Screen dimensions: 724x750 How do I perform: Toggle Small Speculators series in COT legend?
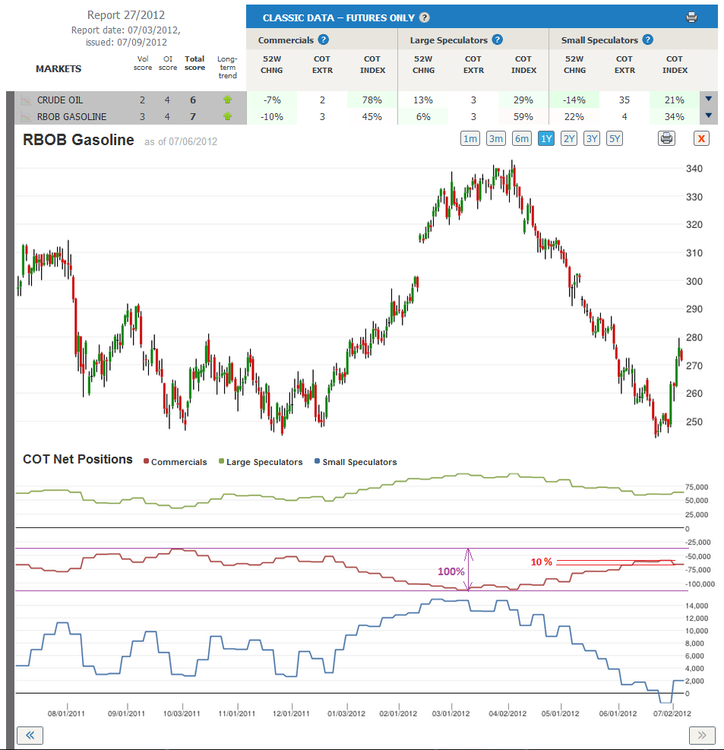pyautogui.click(x=355, y=462)
